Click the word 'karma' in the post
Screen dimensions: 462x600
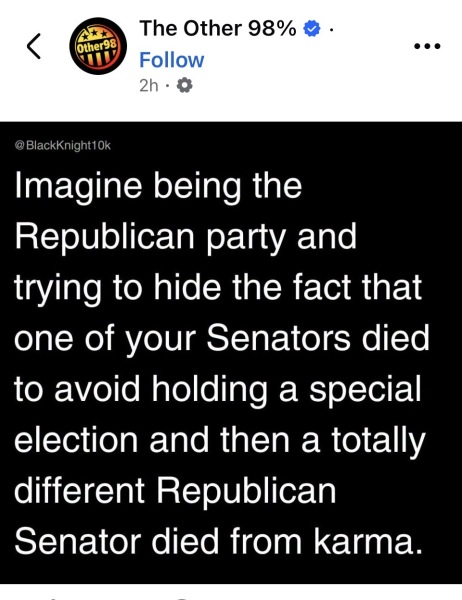[x=364, y=543]
